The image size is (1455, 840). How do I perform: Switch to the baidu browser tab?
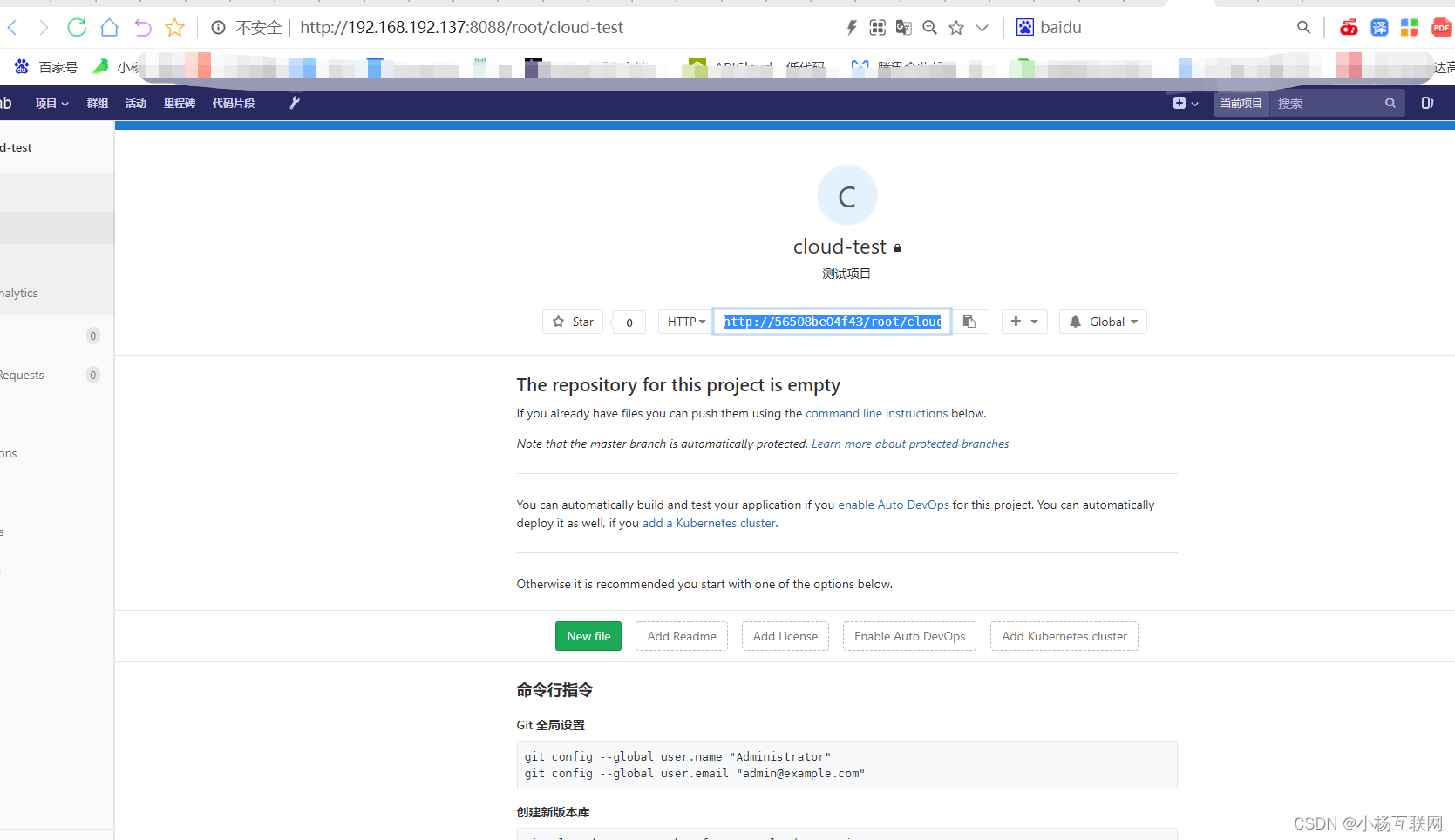point(1049,27)
